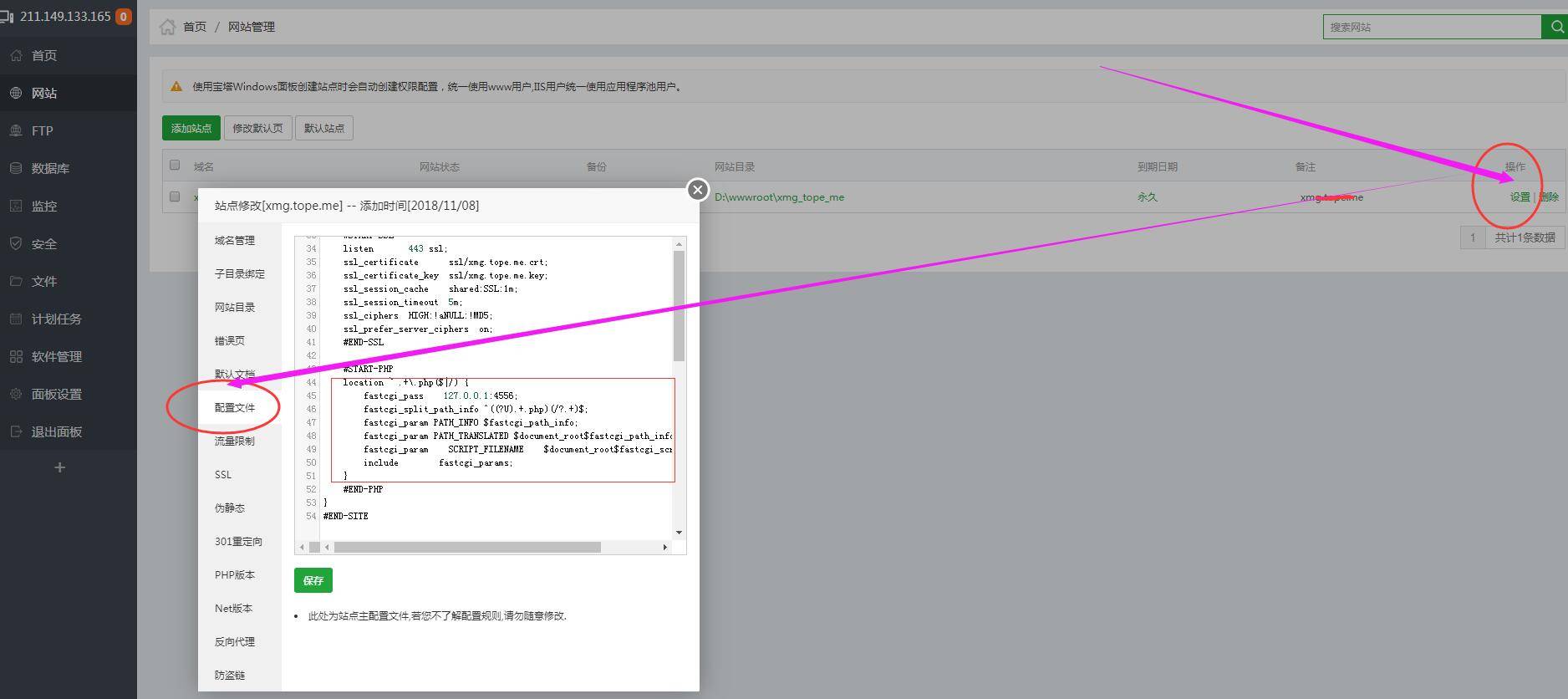Open the 文件 files sidebar section
The height and width of the screenshot is (699, 1568).
[x=43, y=281]
